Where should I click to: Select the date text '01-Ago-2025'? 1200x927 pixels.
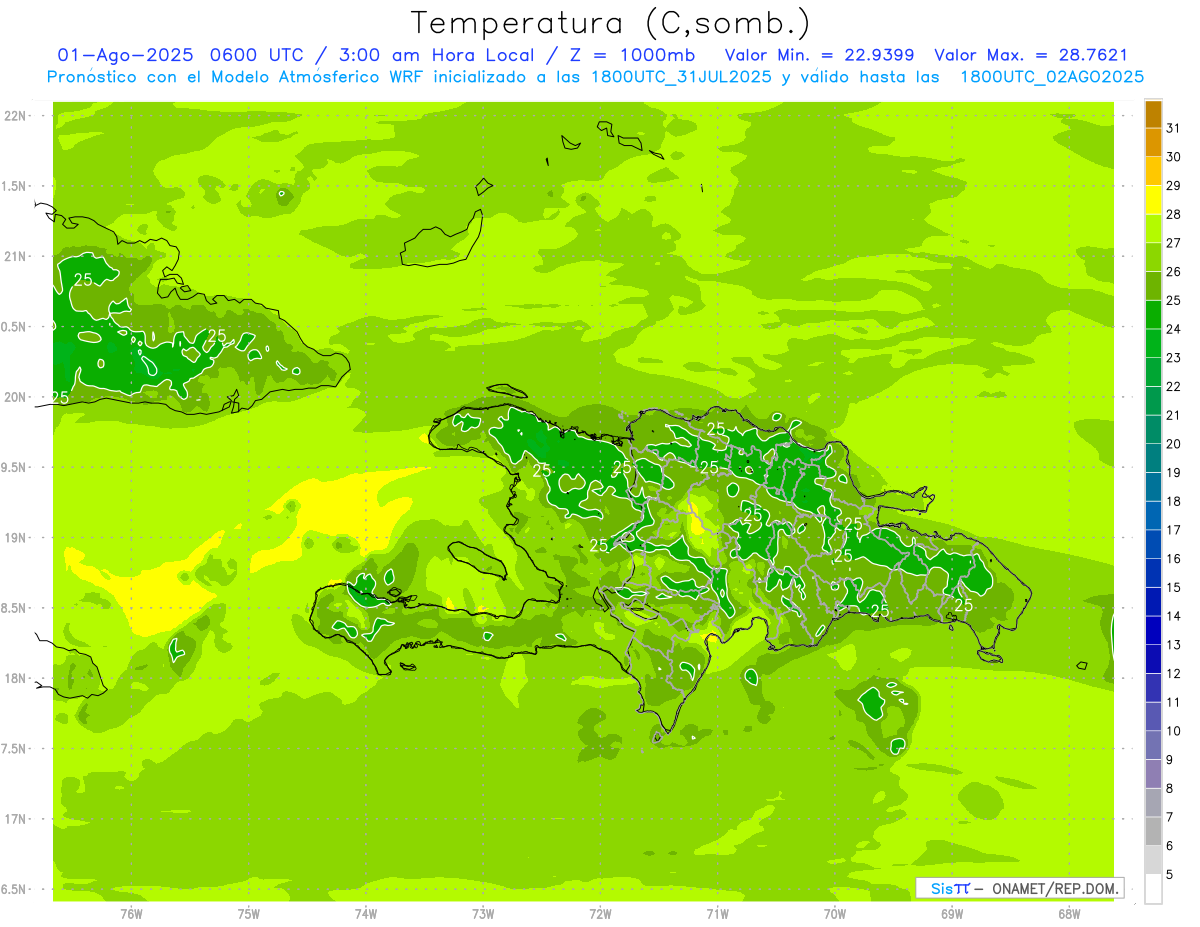click(x=126, y=55)
